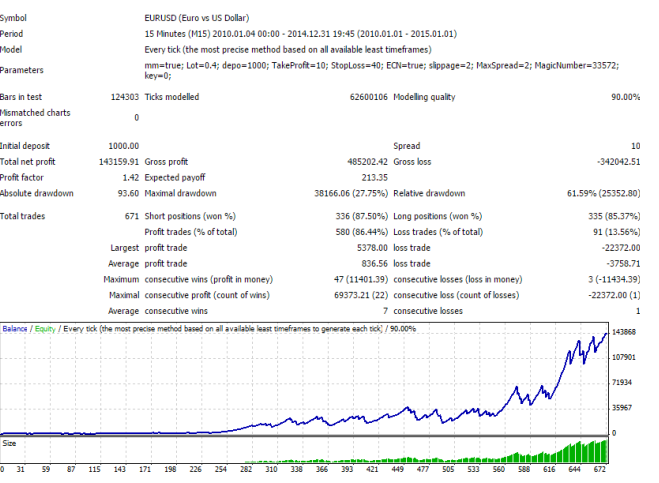This screenshot has height=483, width=659.
Task: Click trade number 282 on the chart's horizontal axis
Action: 246,469
